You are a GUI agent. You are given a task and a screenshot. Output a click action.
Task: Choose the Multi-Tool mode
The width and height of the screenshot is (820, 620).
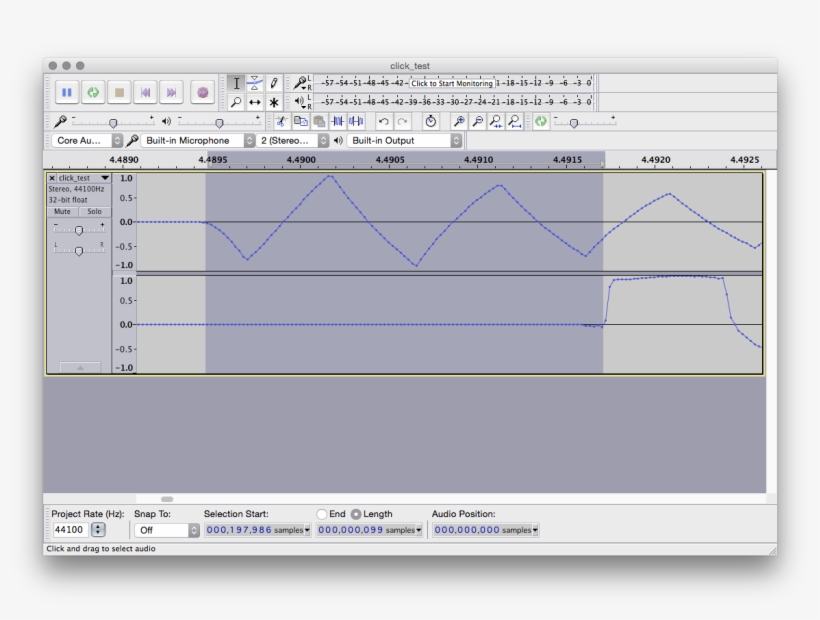pyautogui.click(x=274, y=102)
